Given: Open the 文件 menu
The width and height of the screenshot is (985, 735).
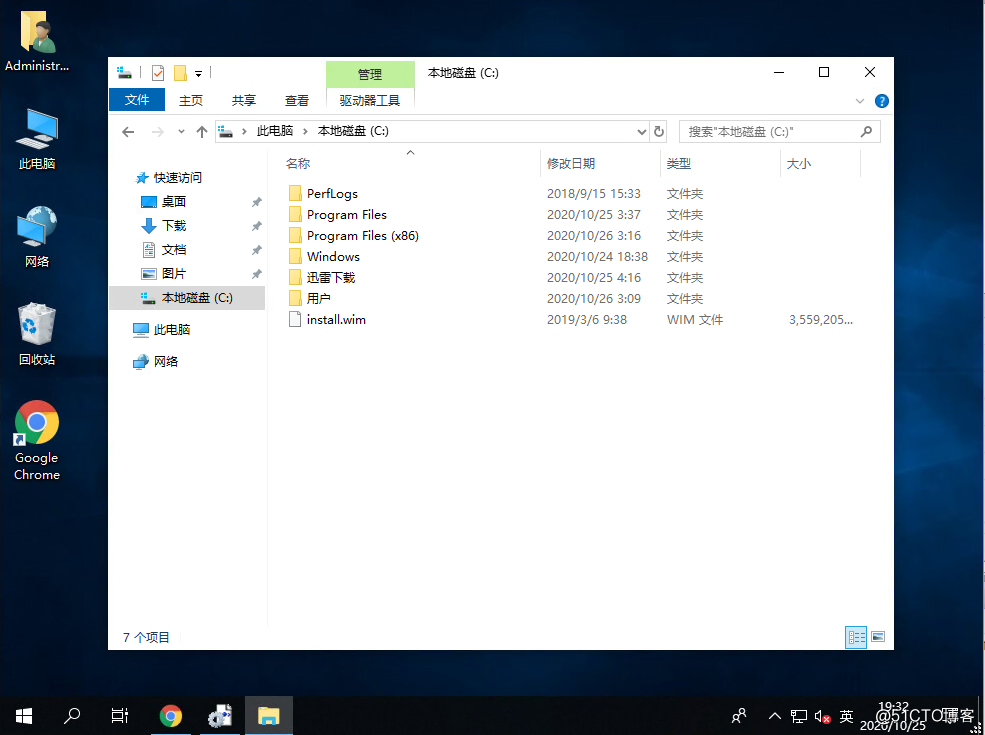Looking at the screenshot, I should coord(137,100).
